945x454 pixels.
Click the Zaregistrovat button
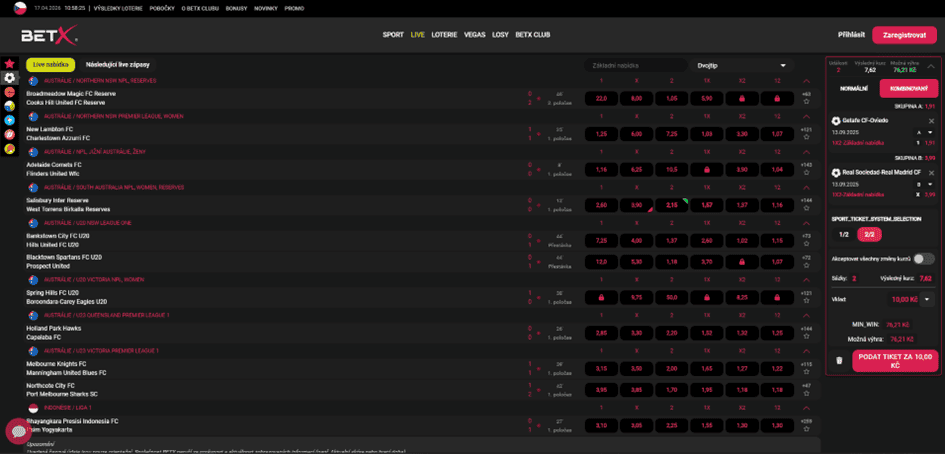pos(905,35)
